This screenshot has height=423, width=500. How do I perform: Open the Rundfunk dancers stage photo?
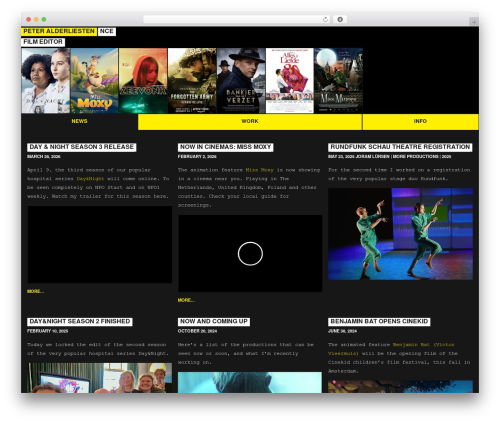coord(400,234)
